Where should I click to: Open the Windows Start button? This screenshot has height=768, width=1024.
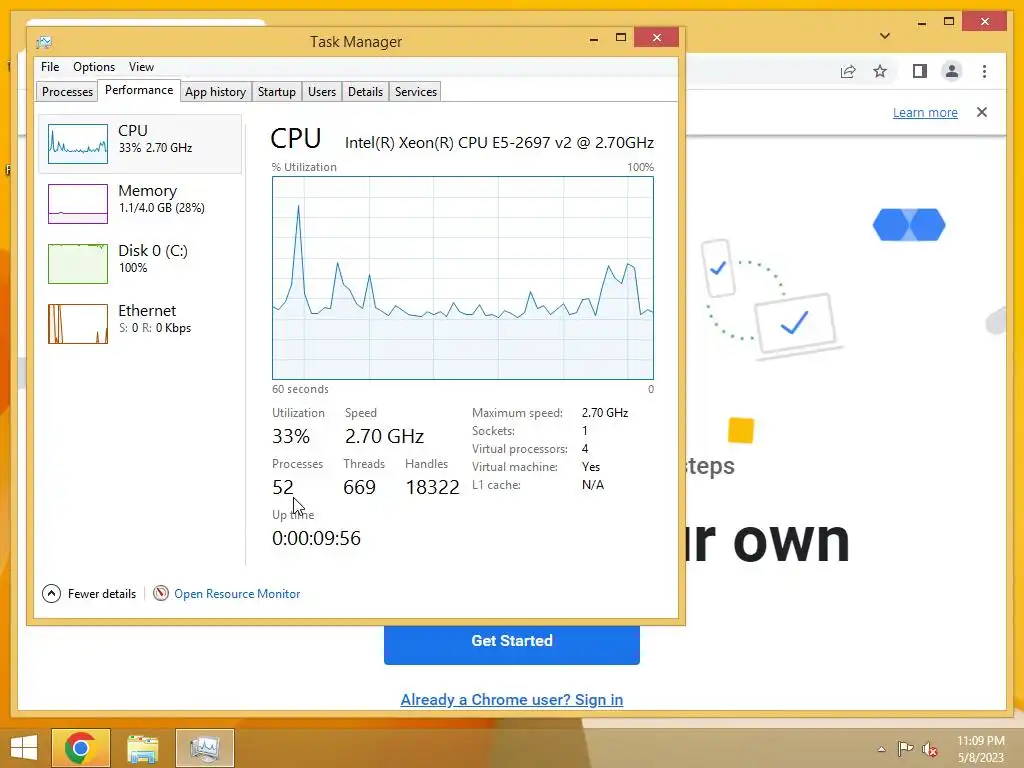tap(24, 748)
